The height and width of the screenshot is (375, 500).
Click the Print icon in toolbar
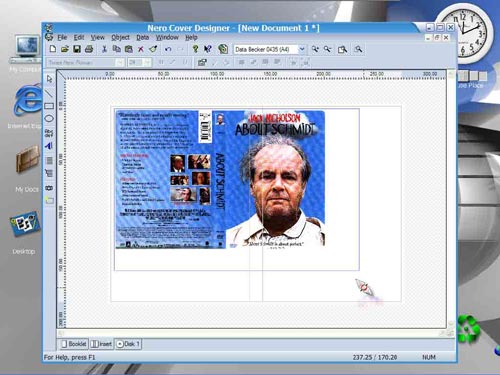pyautogui.click(x=89, y=49)
